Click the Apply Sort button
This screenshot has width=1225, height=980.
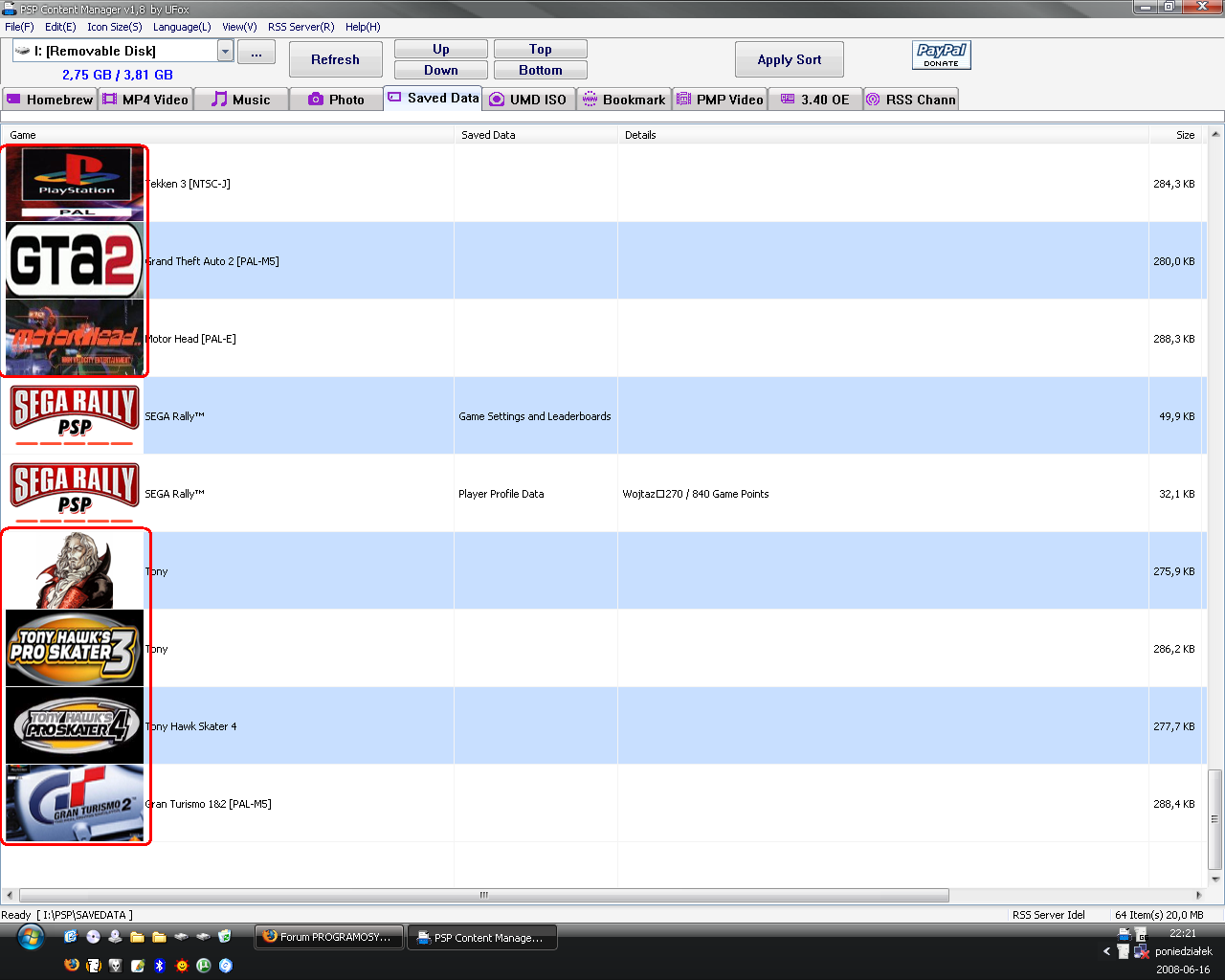[x=790, y=59]
